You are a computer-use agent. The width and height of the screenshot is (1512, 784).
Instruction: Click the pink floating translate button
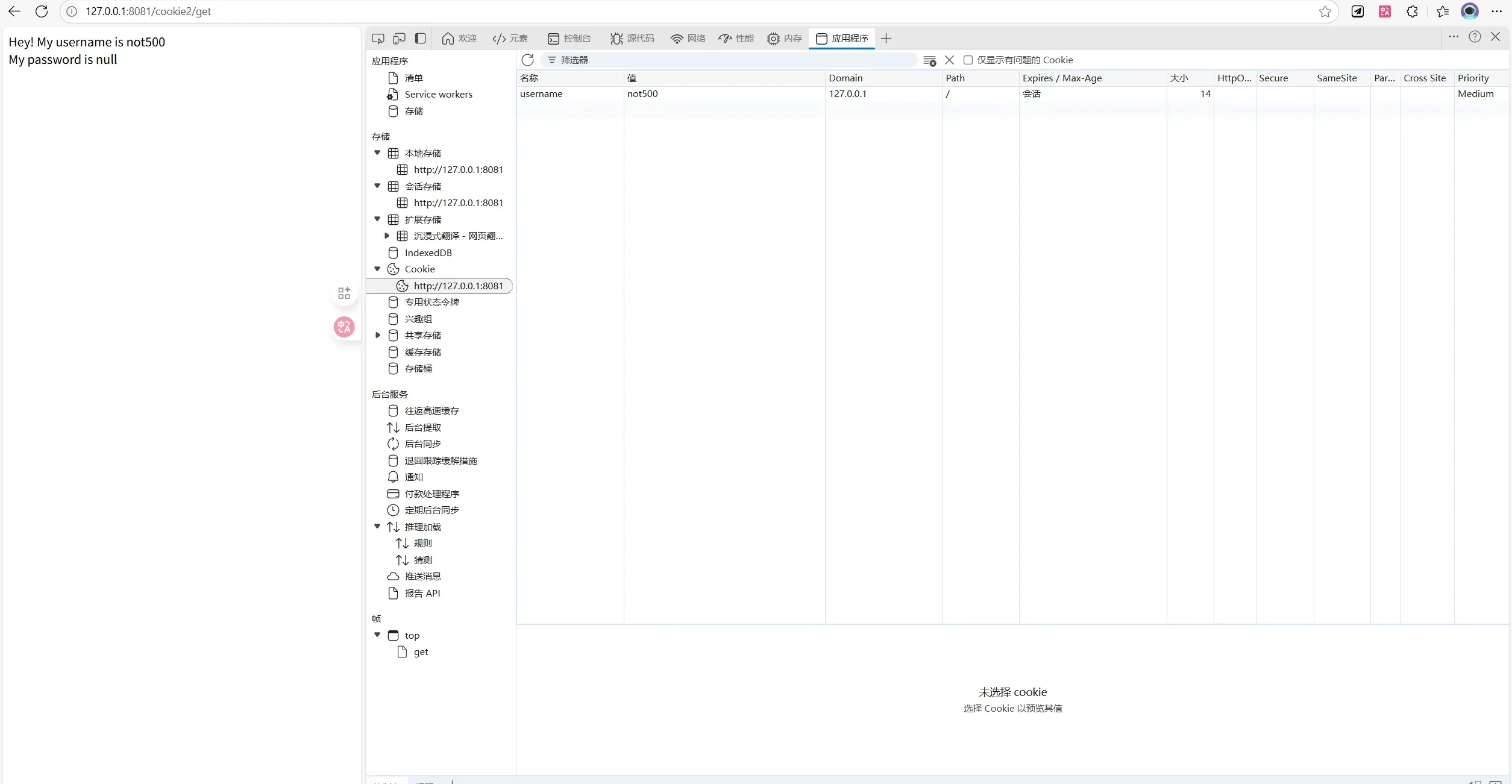coord(344,327)
